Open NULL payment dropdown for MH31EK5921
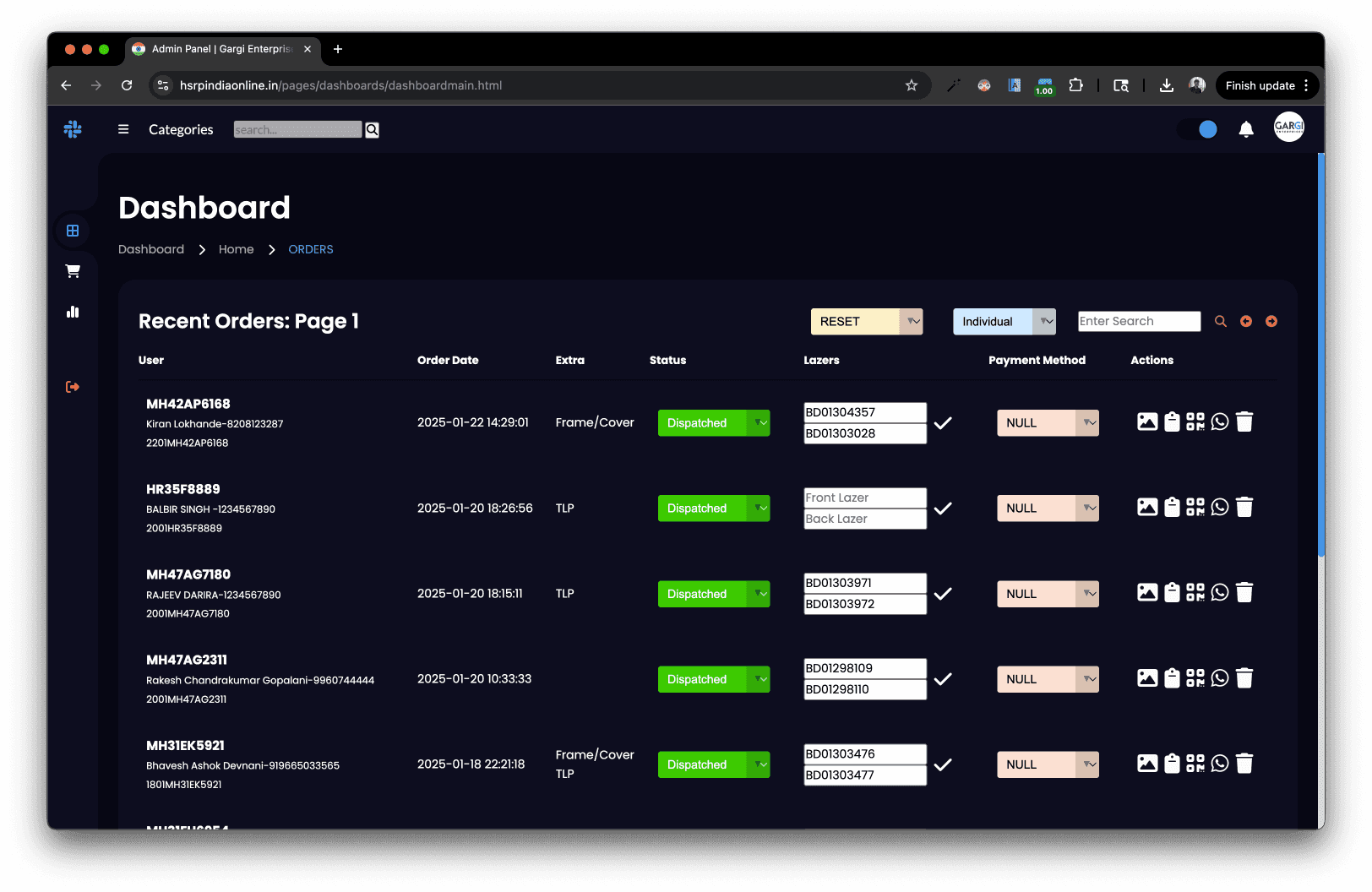This screenshot has width=1372, height=892. [1048, 764]
